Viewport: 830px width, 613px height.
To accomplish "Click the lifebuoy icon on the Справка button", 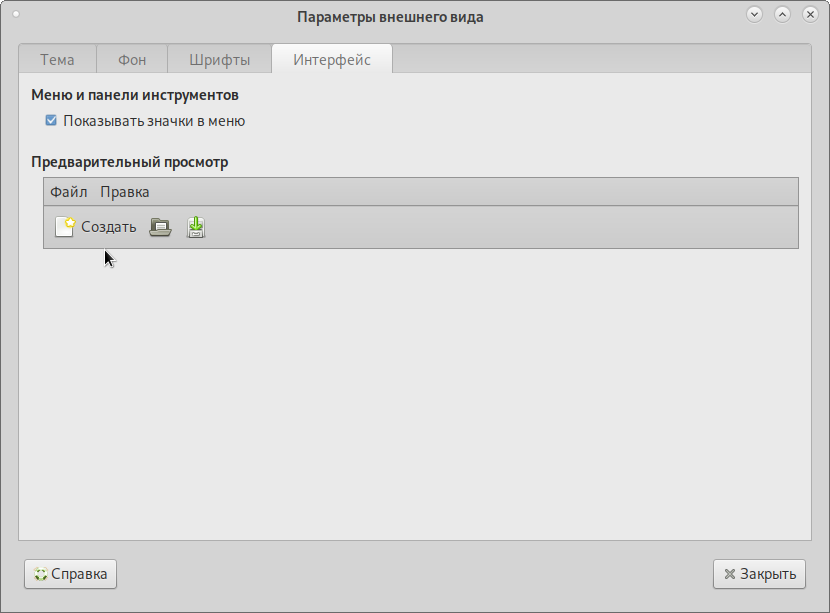I will tap(40, 574).
